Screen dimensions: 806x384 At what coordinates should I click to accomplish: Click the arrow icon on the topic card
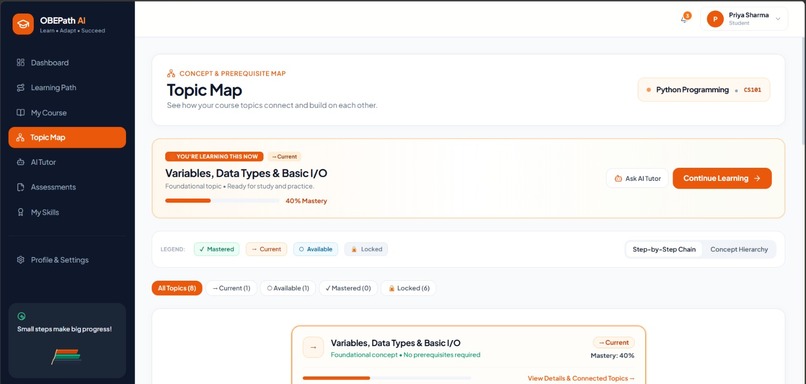313,348
